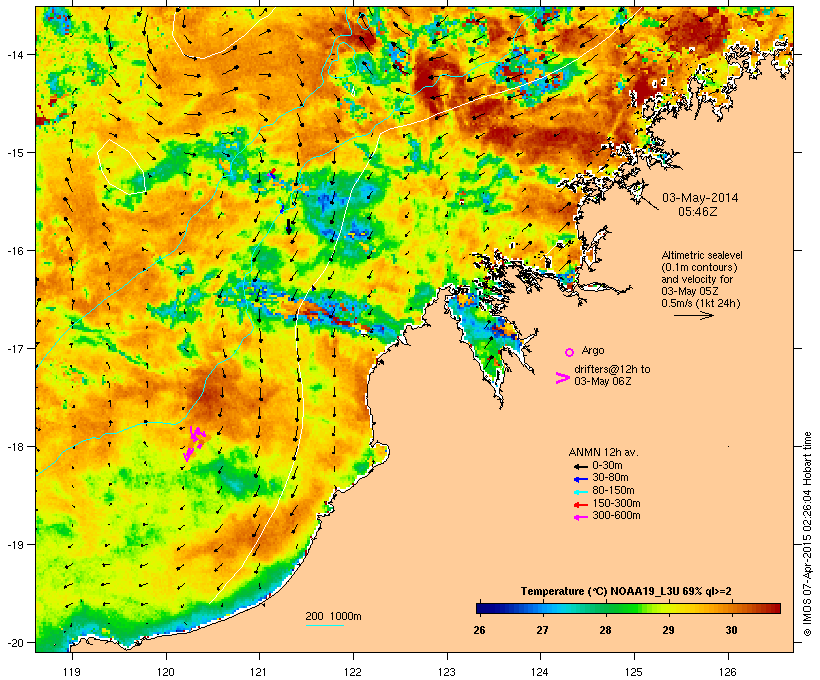Click the 200 1000m depth contour label
Viewport: 820px width, 680px height.
point(333,616)
